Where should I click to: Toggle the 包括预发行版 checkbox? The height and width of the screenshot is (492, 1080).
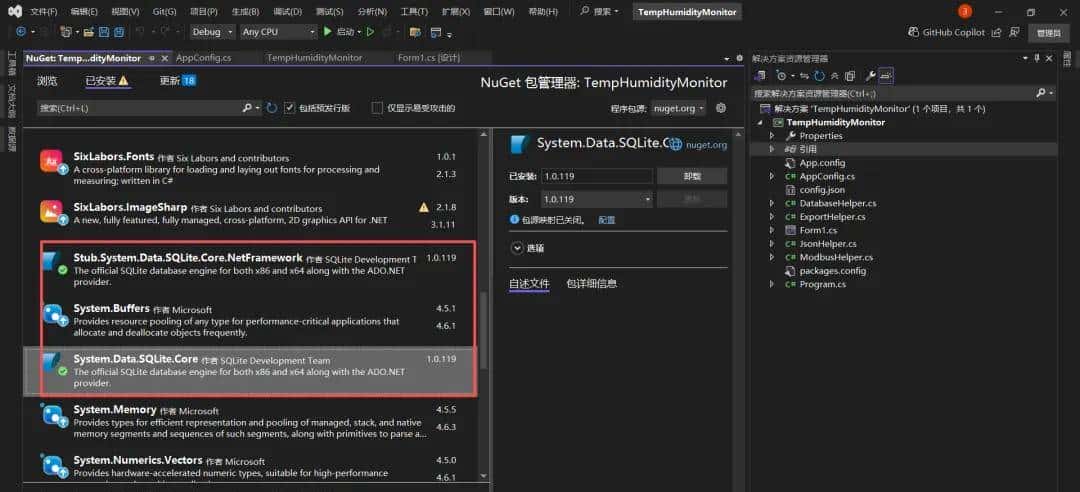click(x=290, y=107)
